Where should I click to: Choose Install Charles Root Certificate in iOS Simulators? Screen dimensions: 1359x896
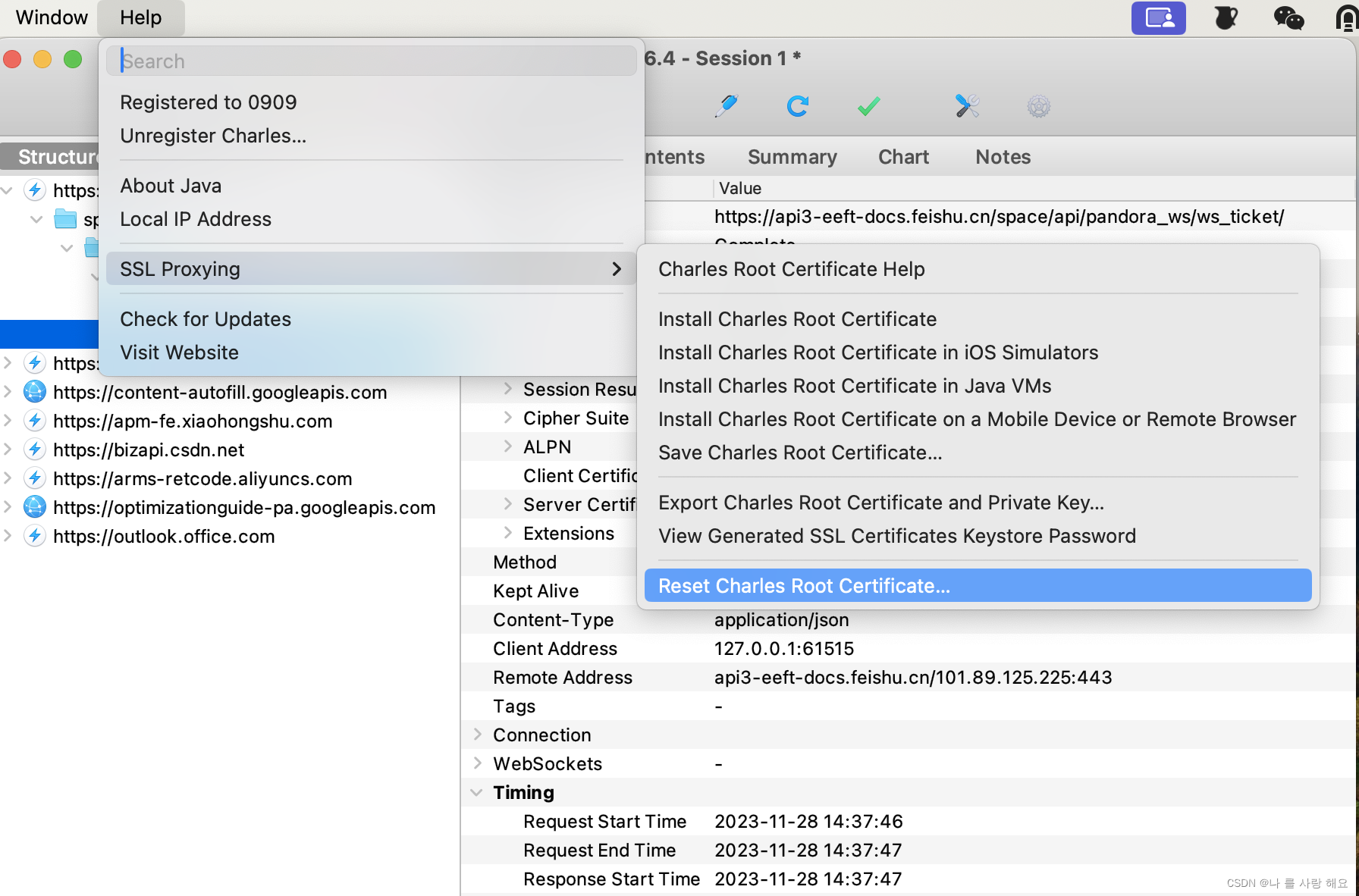pos(978,352)
